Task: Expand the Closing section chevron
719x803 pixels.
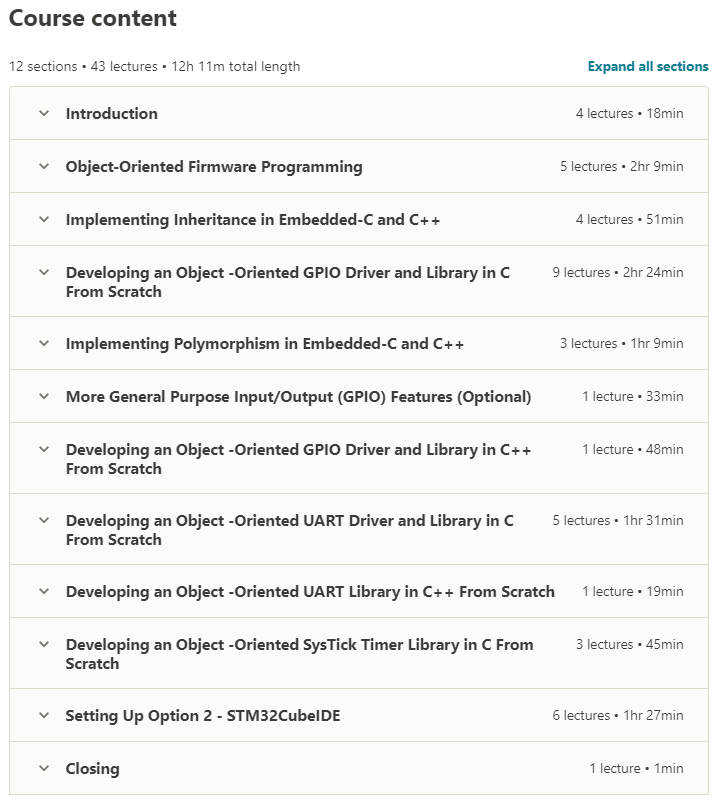Action: tap(44, 768)
